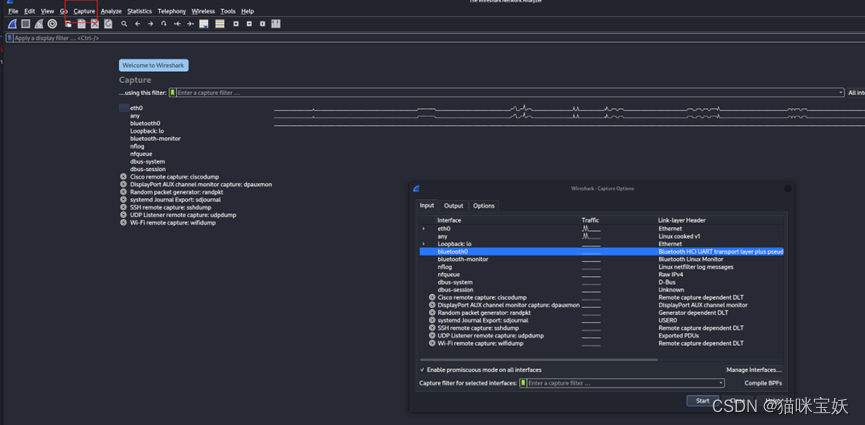
Task: Click the Resize columns toolbar icon
Action: (x=276, y=24)
